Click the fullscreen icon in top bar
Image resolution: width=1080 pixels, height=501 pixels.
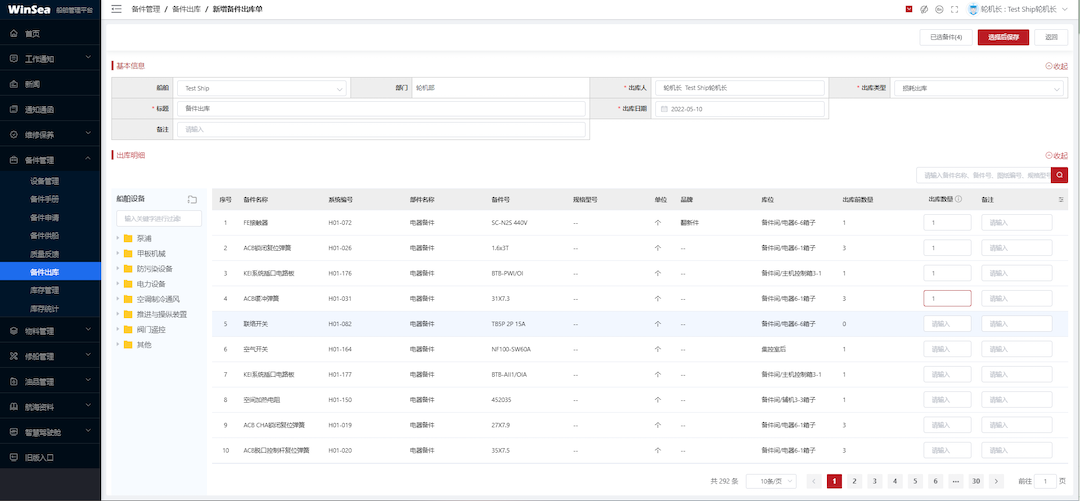954,9
